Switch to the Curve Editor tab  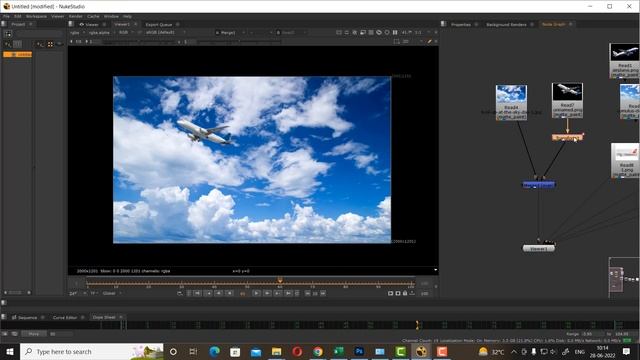click(65, 317)
